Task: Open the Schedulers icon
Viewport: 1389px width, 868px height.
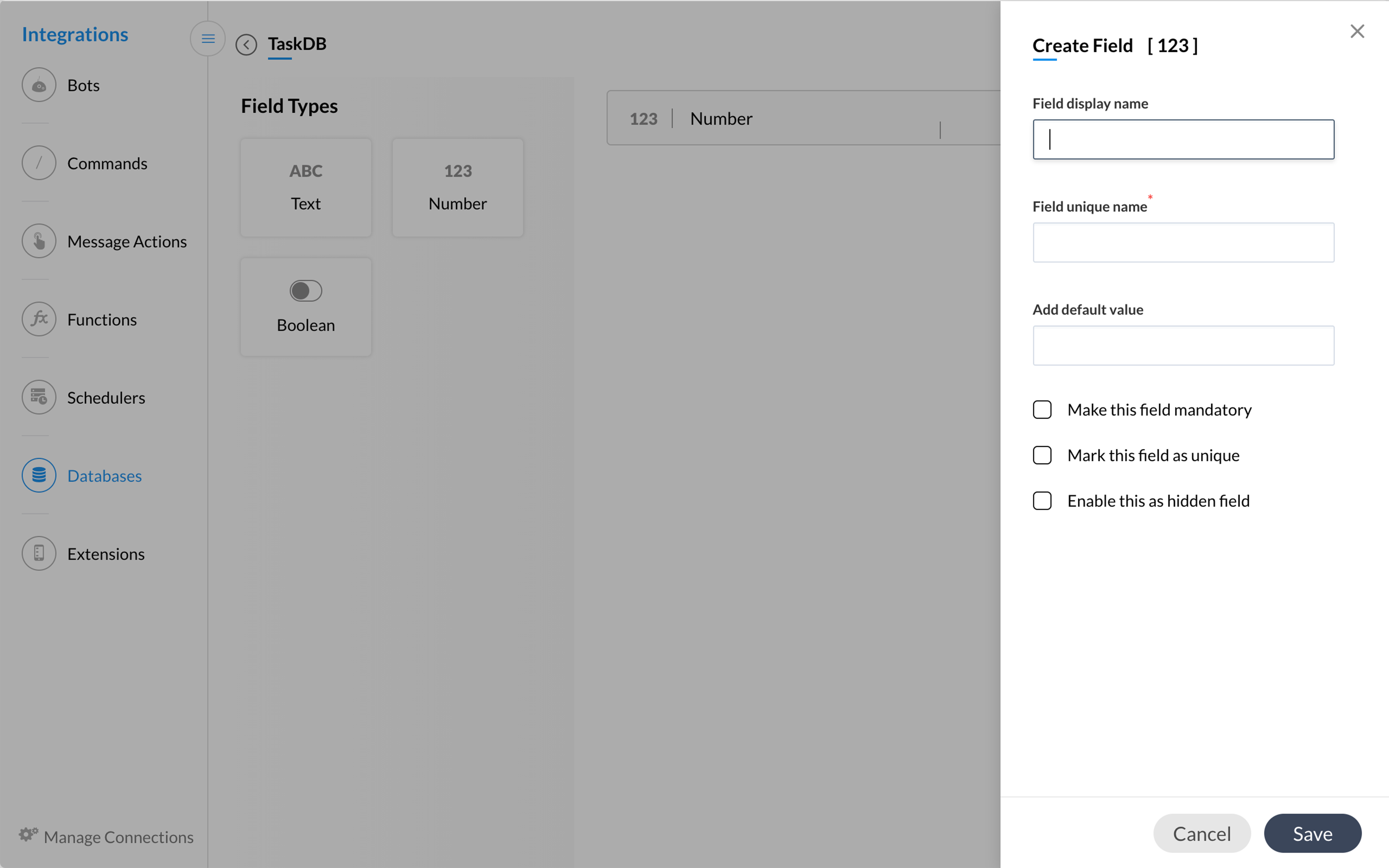Action: click(39, 397)
